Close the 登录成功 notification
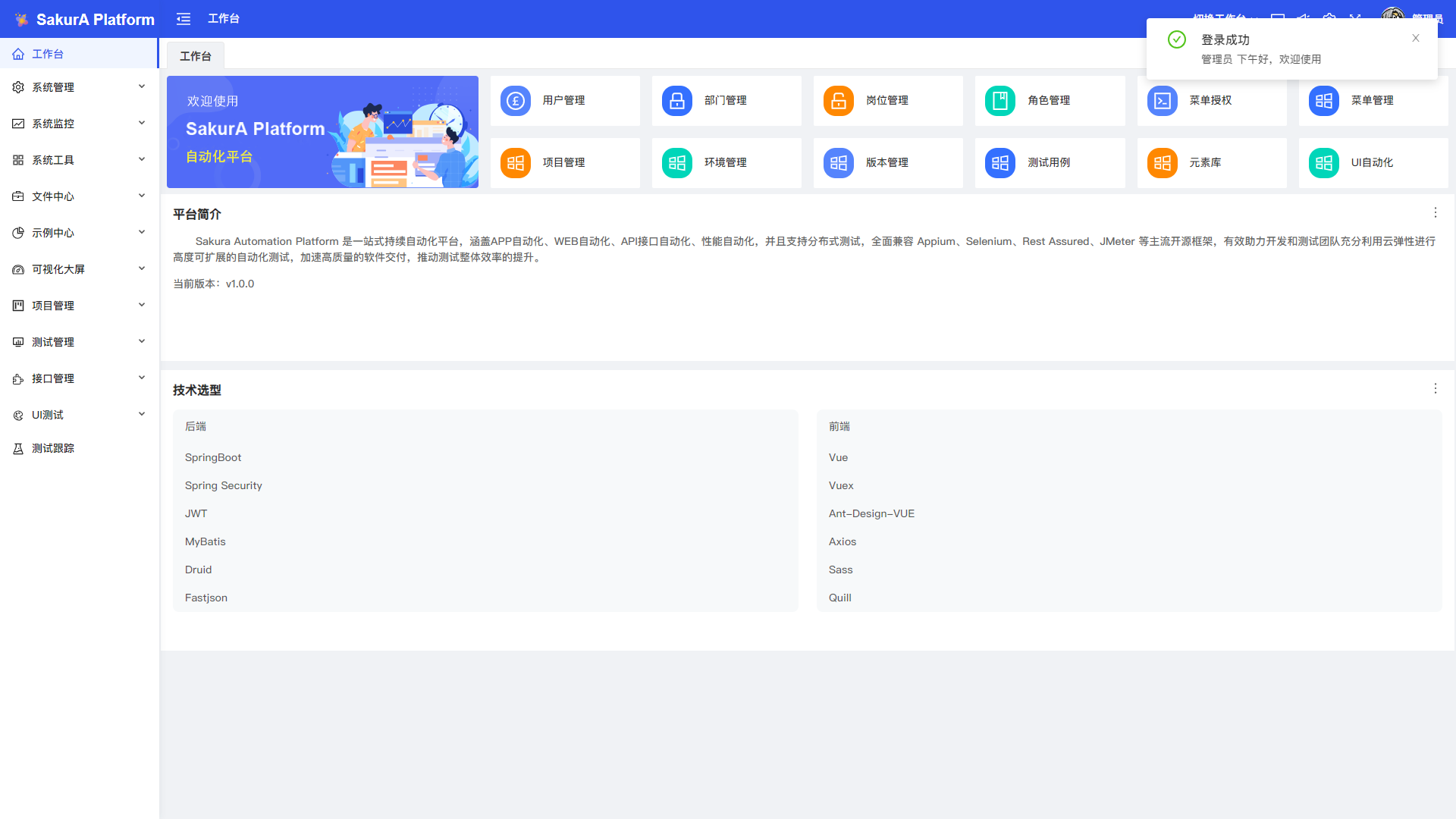This screenshot has width=1456, height=819. [x=1415, y=38]
